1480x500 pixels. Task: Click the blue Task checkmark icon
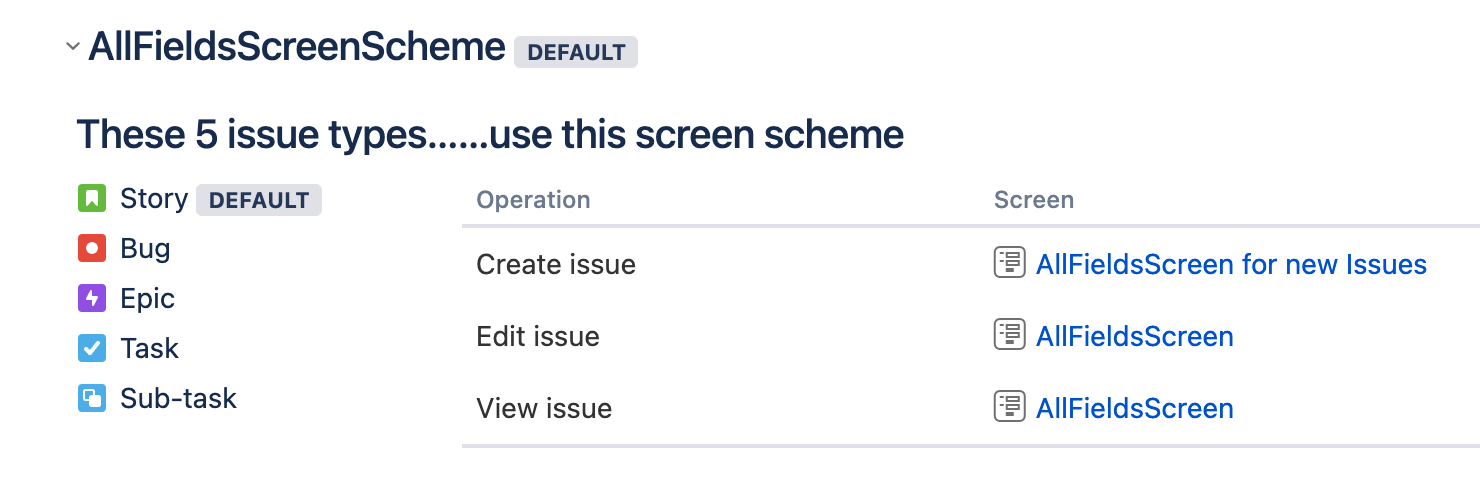(92, 349)
